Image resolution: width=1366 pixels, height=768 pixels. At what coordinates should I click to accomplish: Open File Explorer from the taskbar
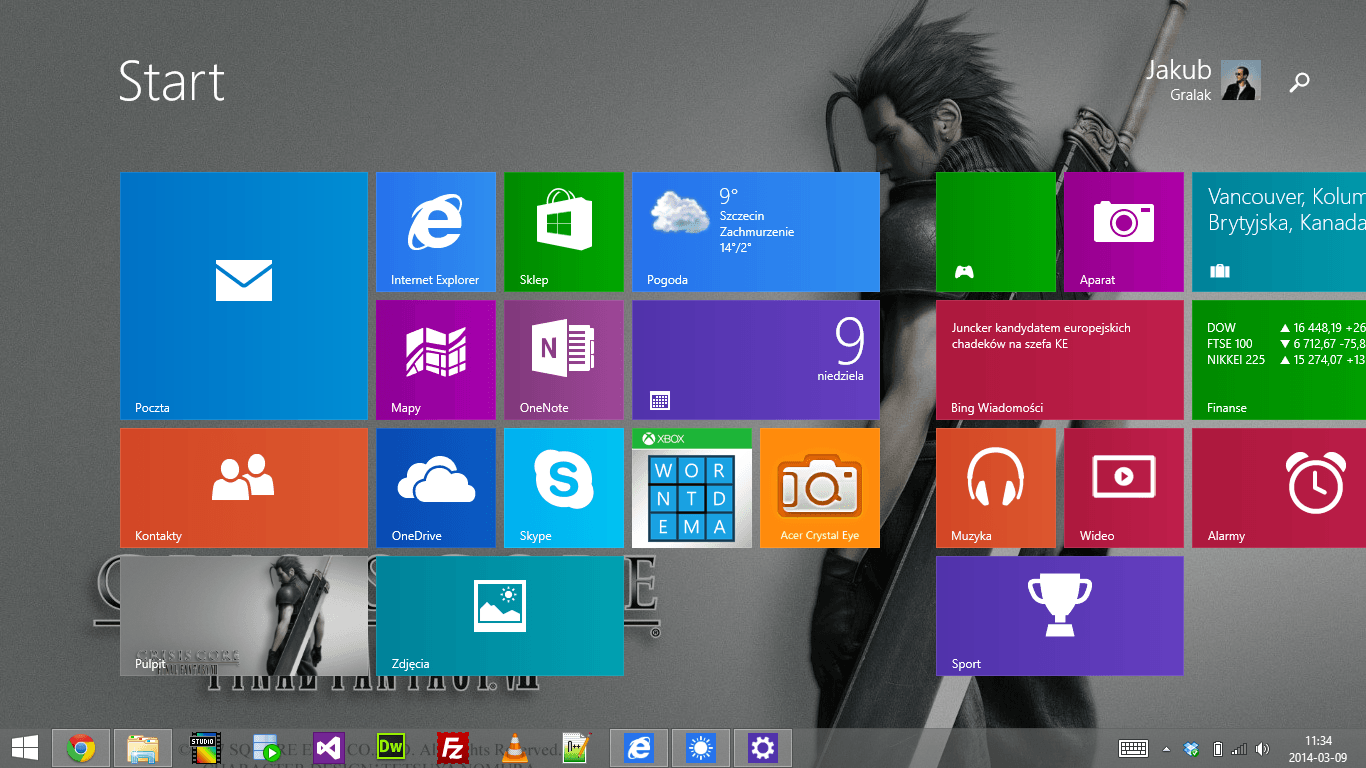(143, 748)
